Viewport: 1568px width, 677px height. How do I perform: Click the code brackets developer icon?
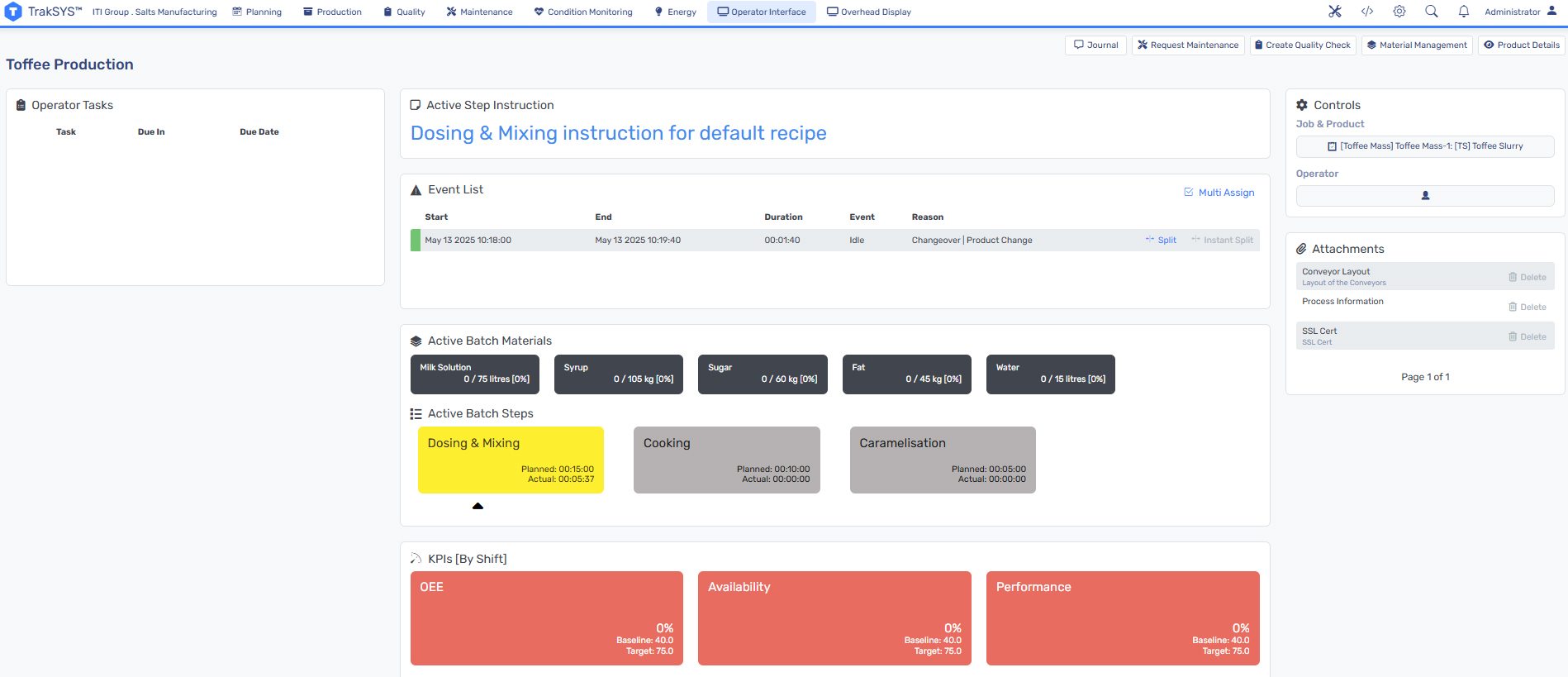[x=1367, y=12]
